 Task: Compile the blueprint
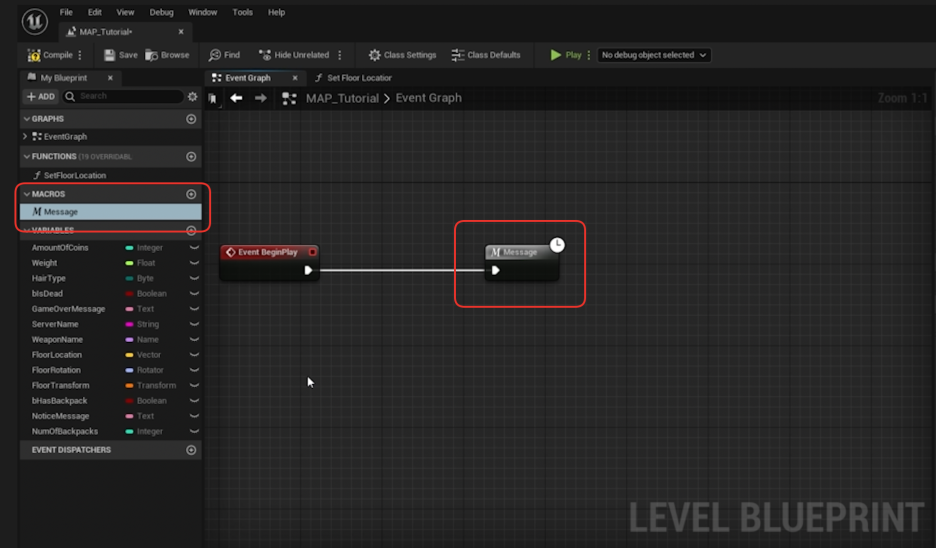coord(50,55)
